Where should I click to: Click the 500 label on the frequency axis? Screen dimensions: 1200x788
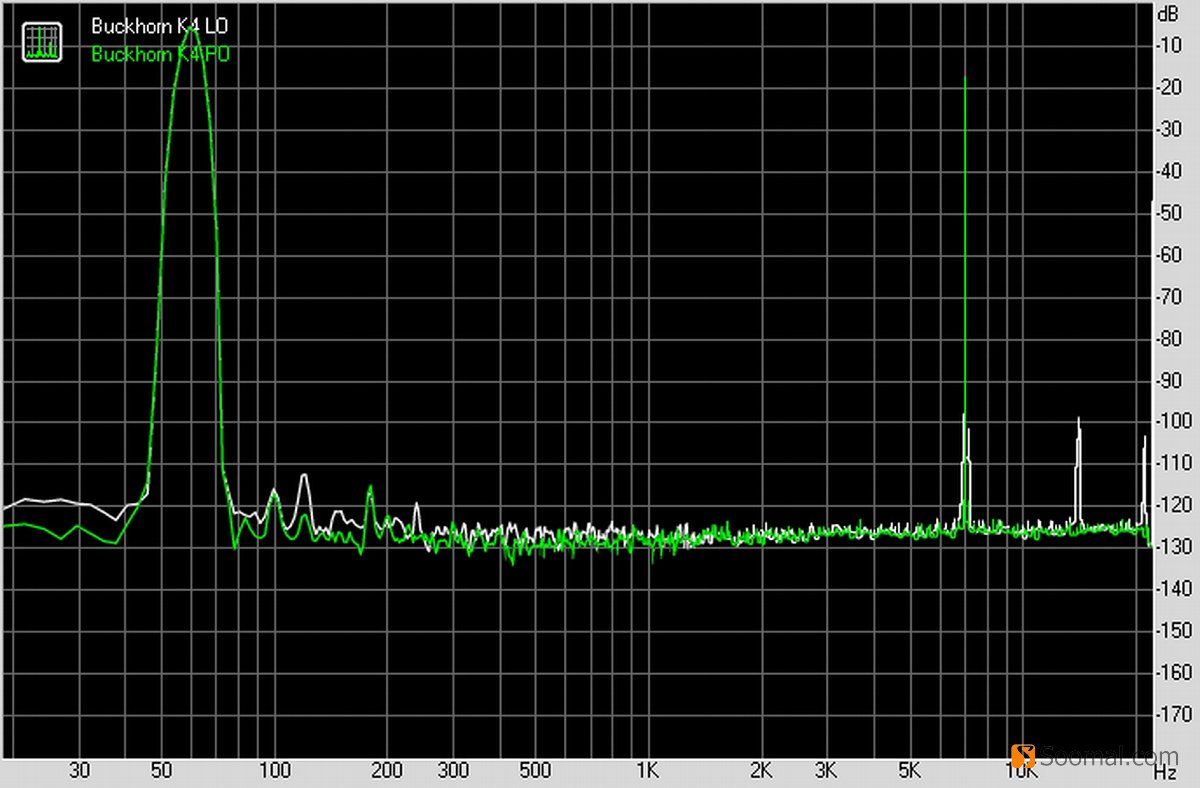pyautogui.click(x=535, y=771)
